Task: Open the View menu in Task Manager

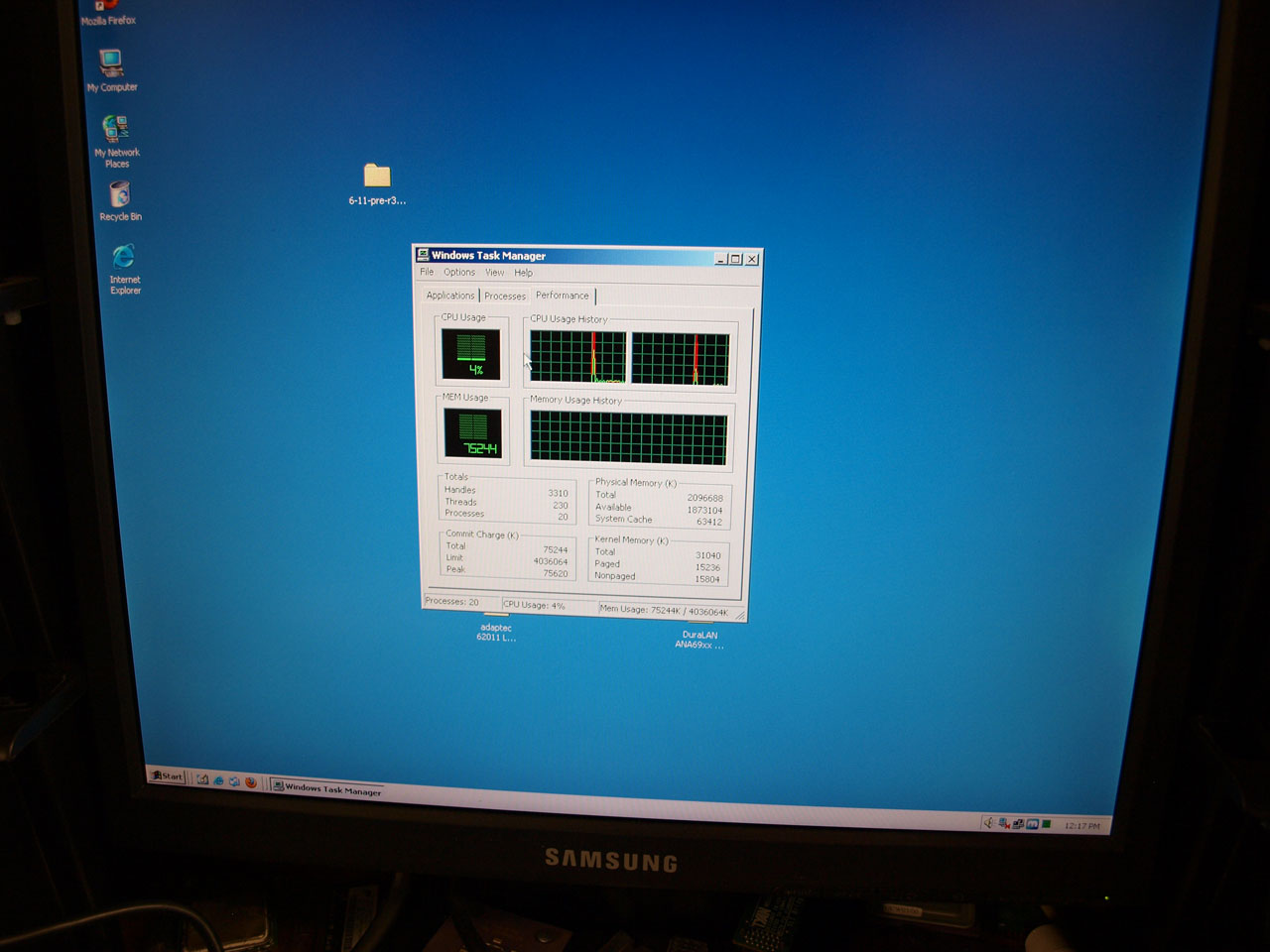Action: (x=495, y=273)
